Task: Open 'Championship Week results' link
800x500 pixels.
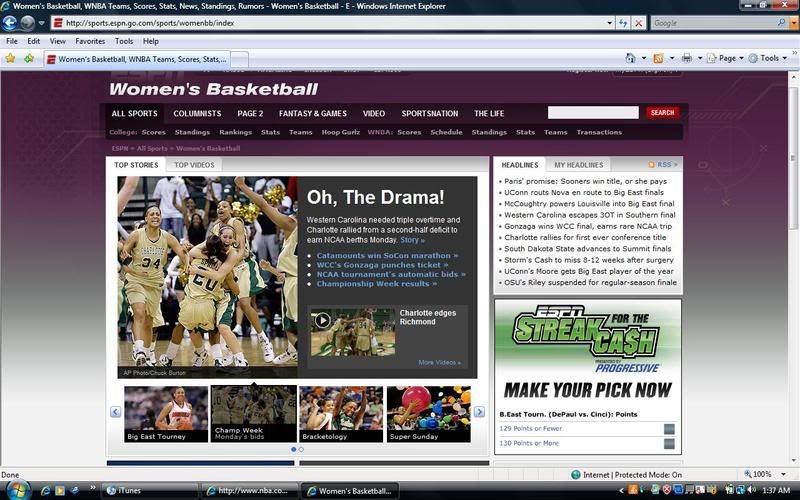Action: [x=377, y=284]
